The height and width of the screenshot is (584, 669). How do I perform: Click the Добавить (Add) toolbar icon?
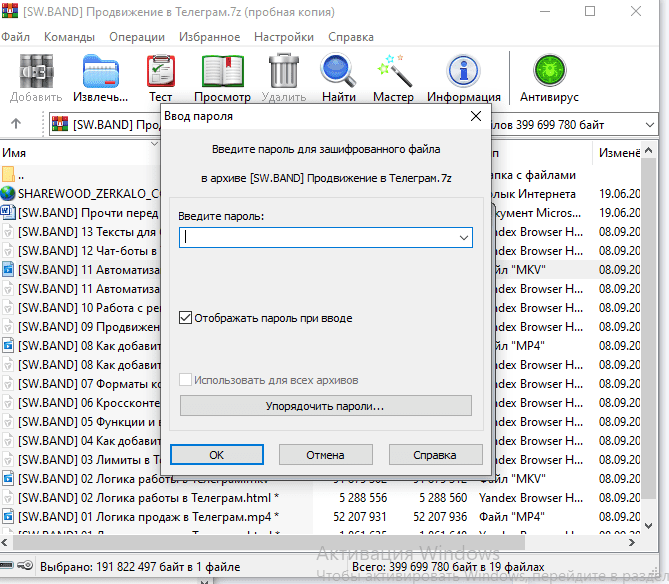(35, 73)
